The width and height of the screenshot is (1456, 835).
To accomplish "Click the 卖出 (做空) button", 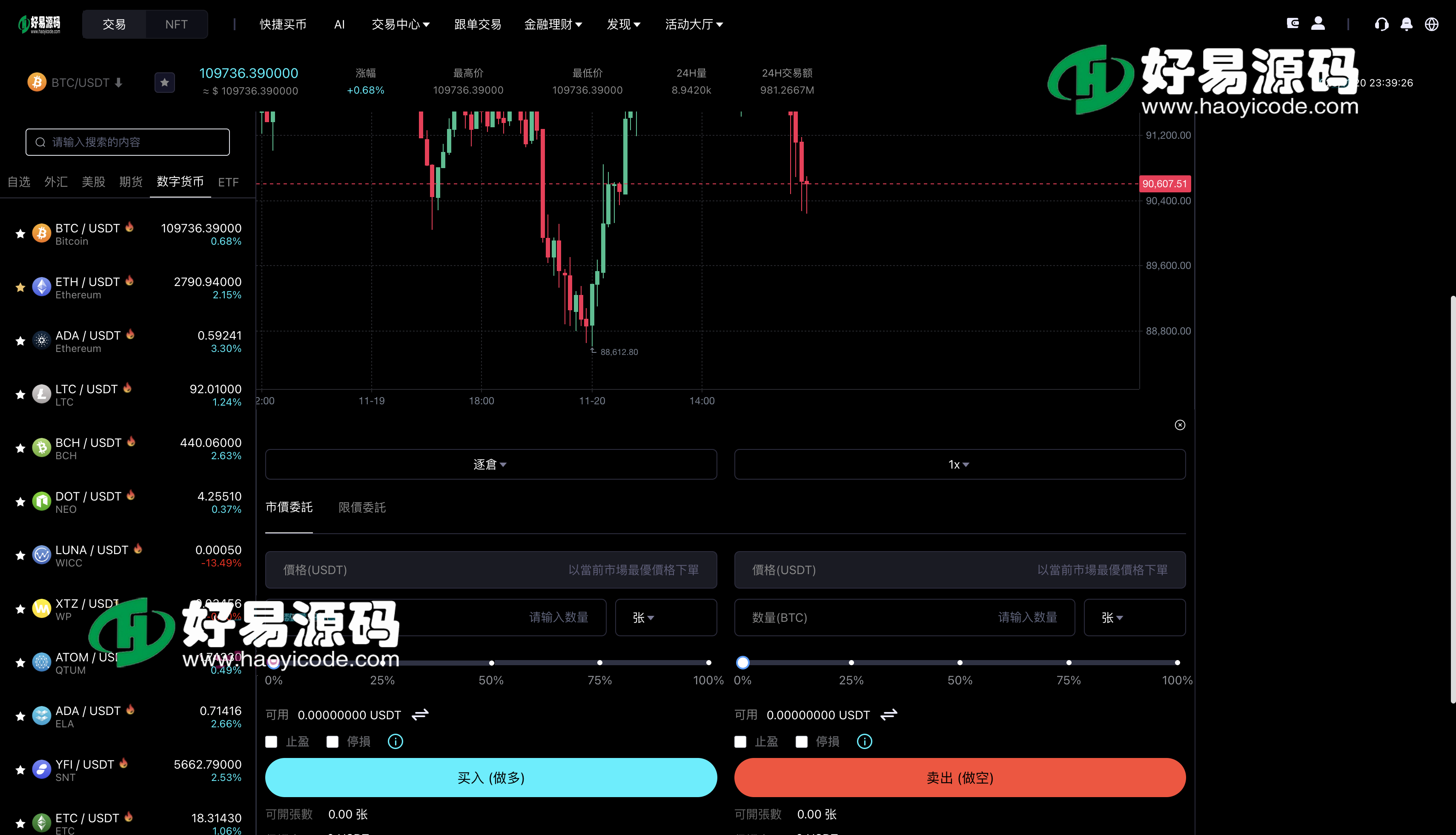I will (x=959, y=778).
